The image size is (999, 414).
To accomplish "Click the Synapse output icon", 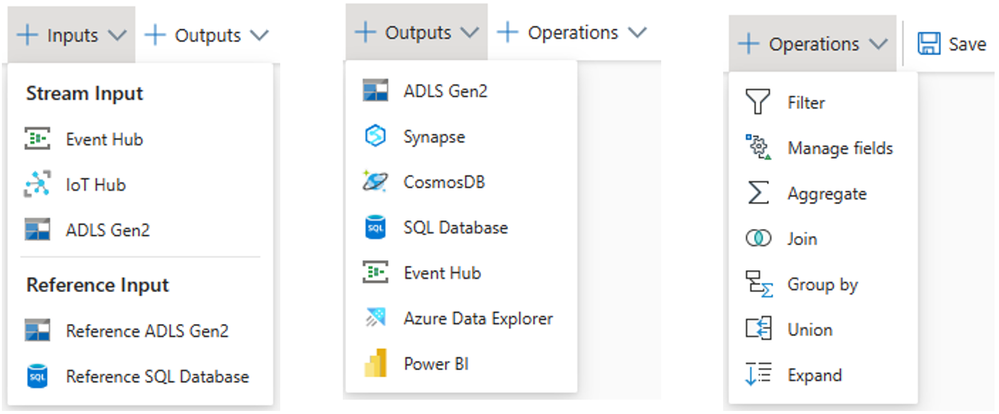I will 375,137.
